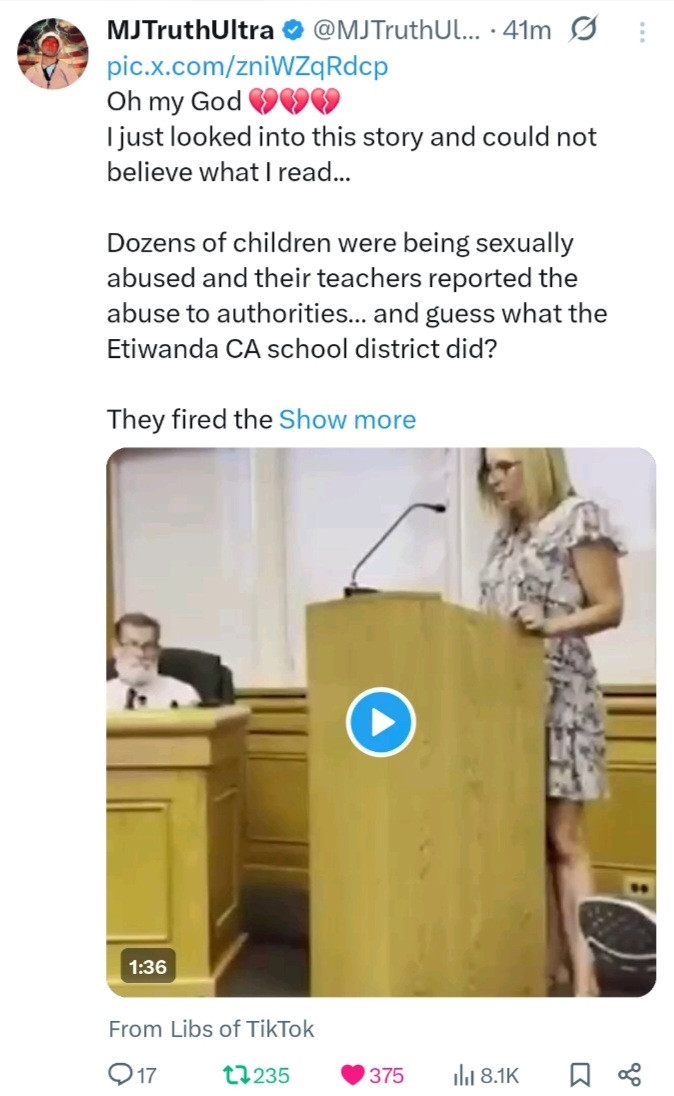Viewport: 674px width, 1096px height.
Task: Reply using the comment bubble icon
Action: point(121,1074)
